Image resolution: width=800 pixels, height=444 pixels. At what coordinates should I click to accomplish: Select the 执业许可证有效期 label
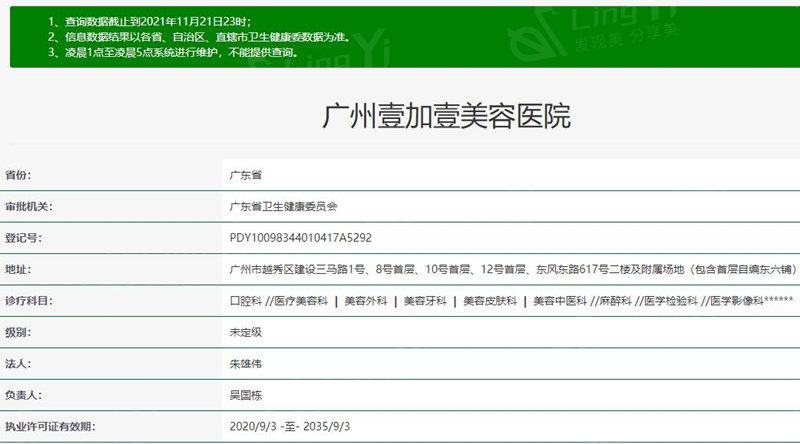tap(50, 427)
